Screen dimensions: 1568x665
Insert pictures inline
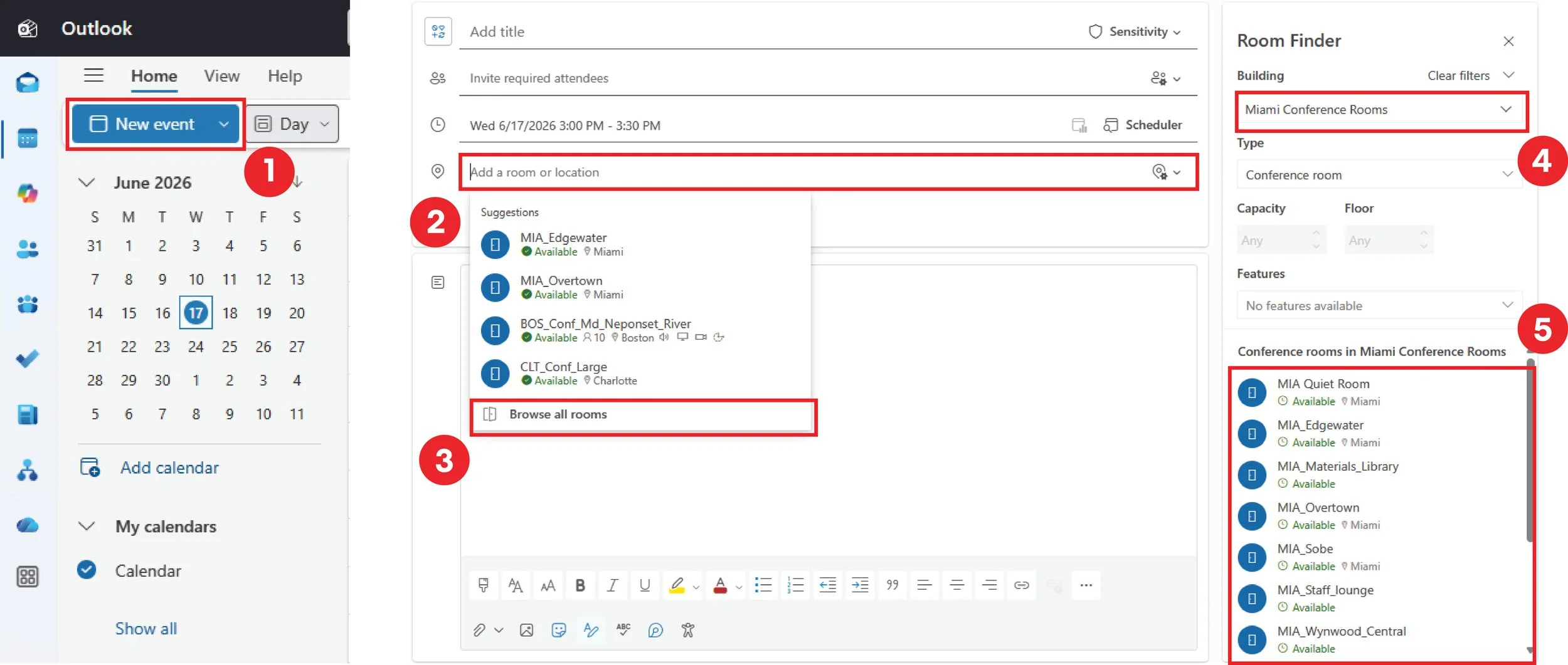click(527, 631)
